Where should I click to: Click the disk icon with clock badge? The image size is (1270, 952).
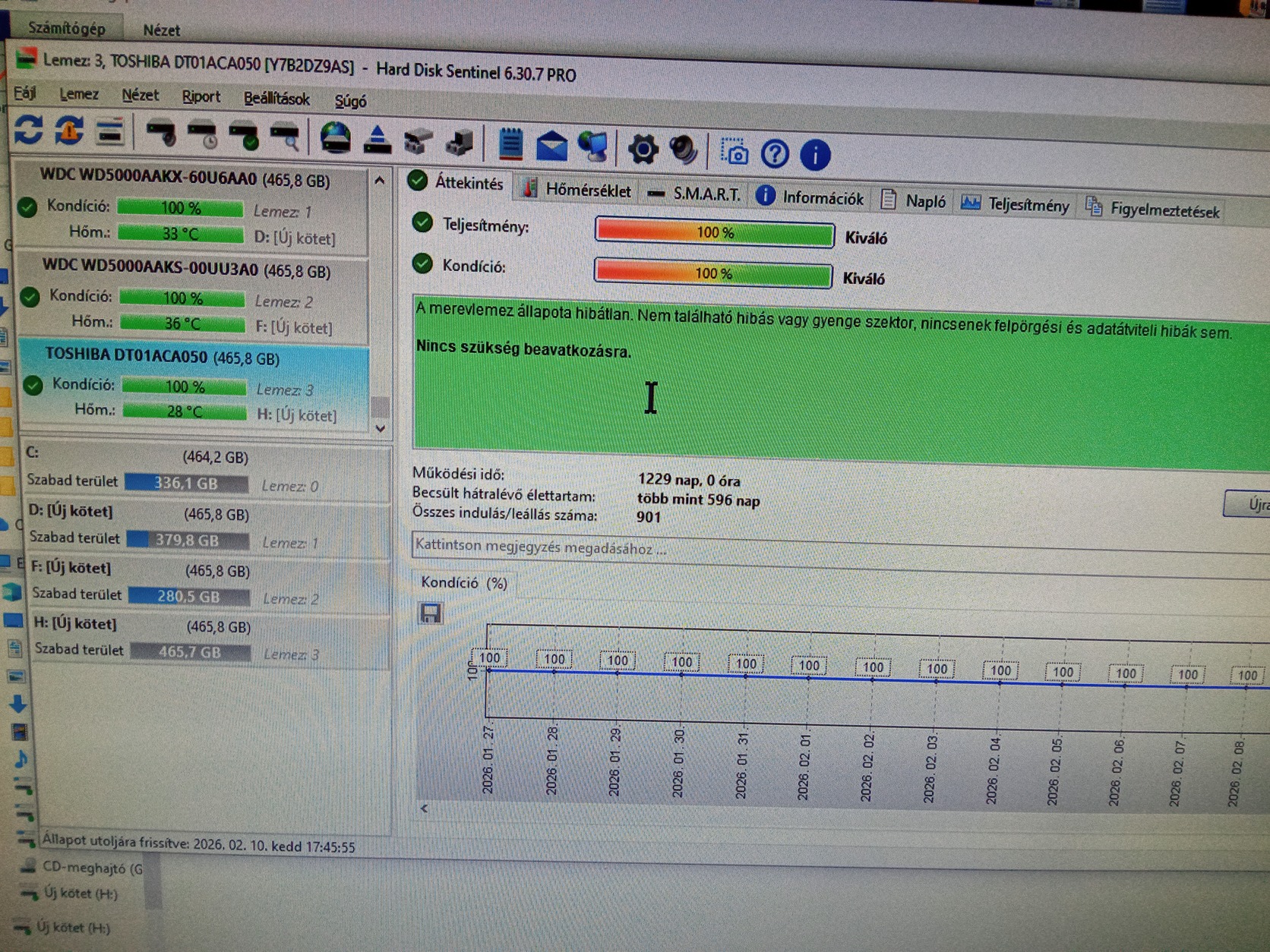[x=203, y=135]
